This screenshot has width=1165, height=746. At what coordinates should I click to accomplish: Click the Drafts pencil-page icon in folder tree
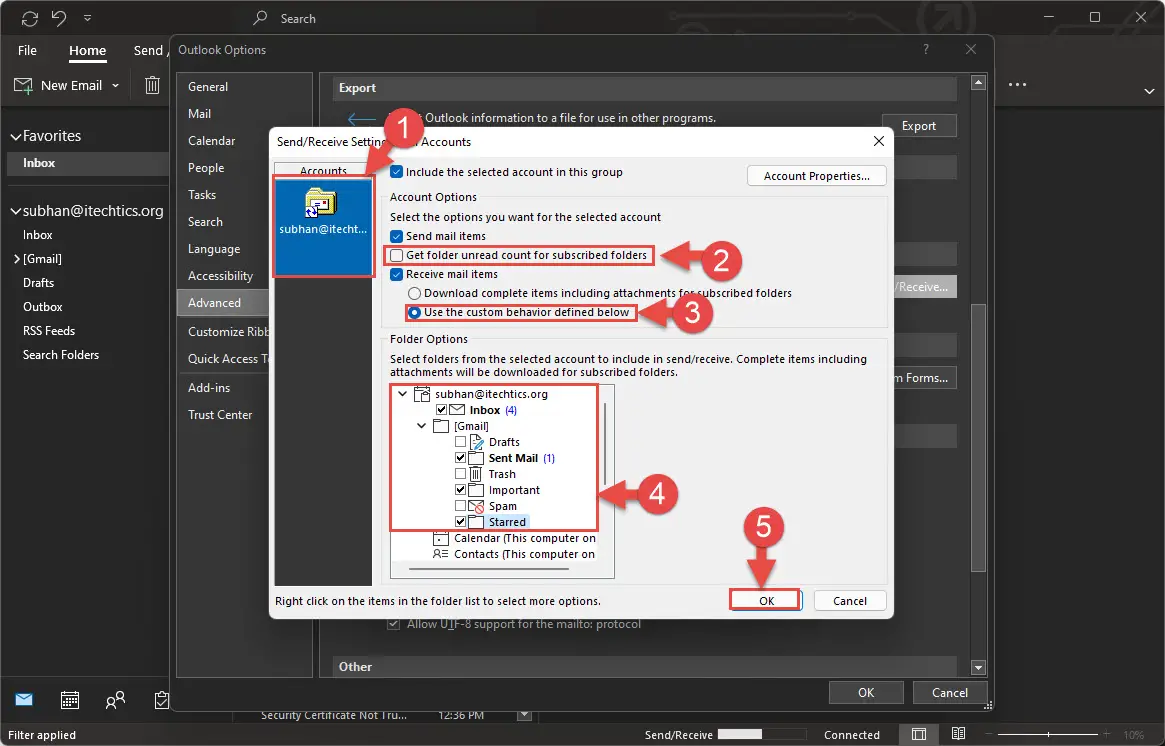point(476,442)
